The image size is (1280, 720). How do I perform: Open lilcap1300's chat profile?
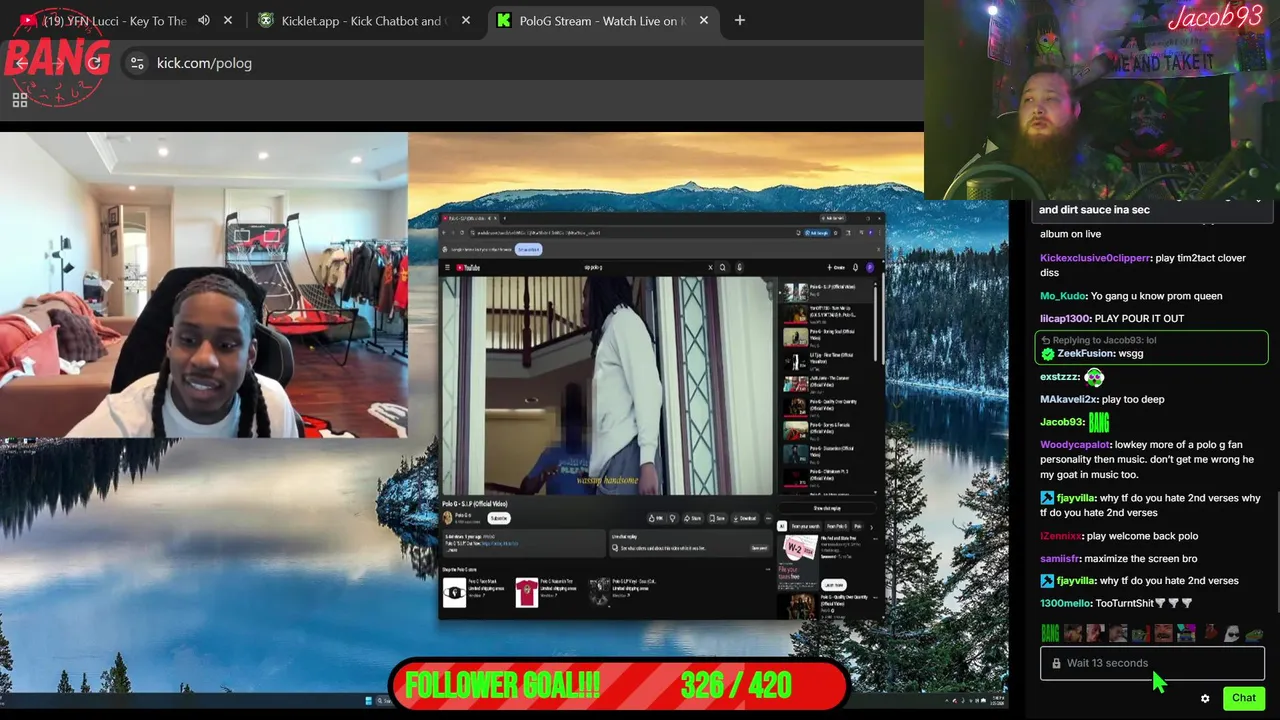tap(1065, 319)
